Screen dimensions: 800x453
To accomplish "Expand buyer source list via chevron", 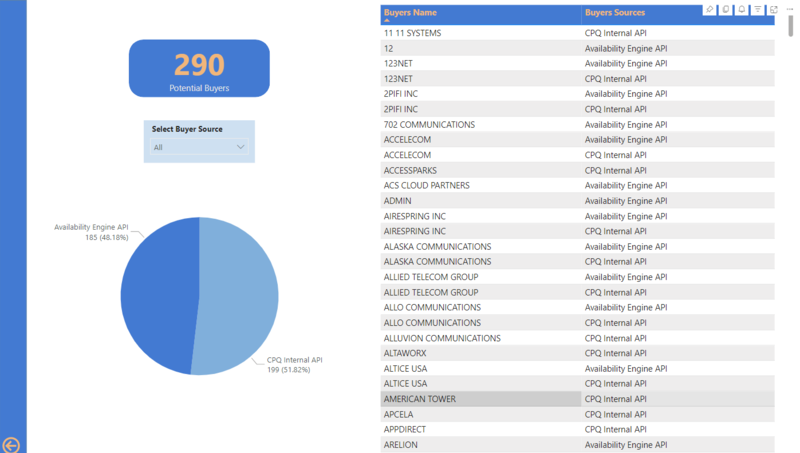I will pyautogui.click(x=240, y=147).
